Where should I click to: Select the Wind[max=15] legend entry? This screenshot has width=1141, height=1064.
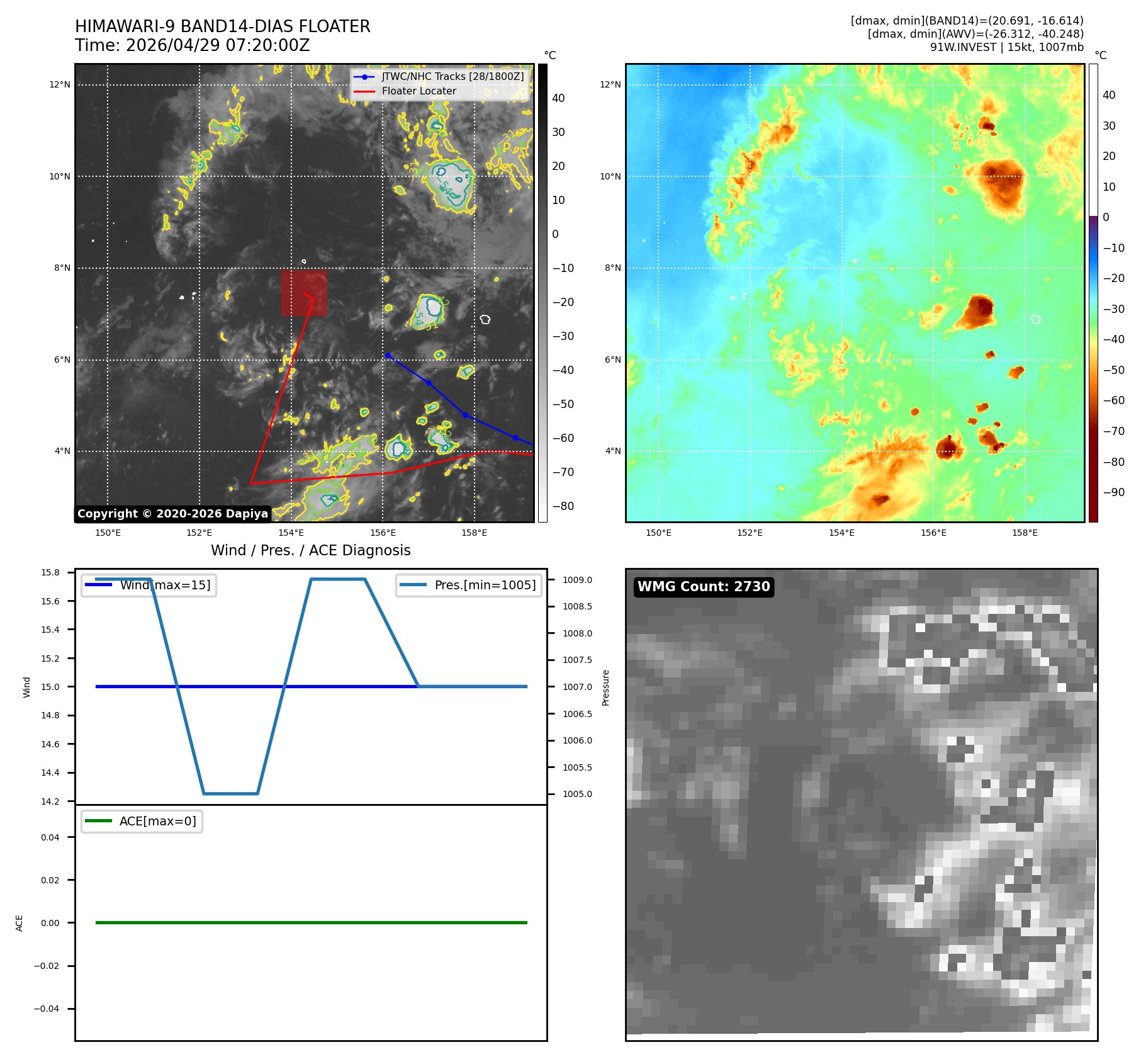149,585
